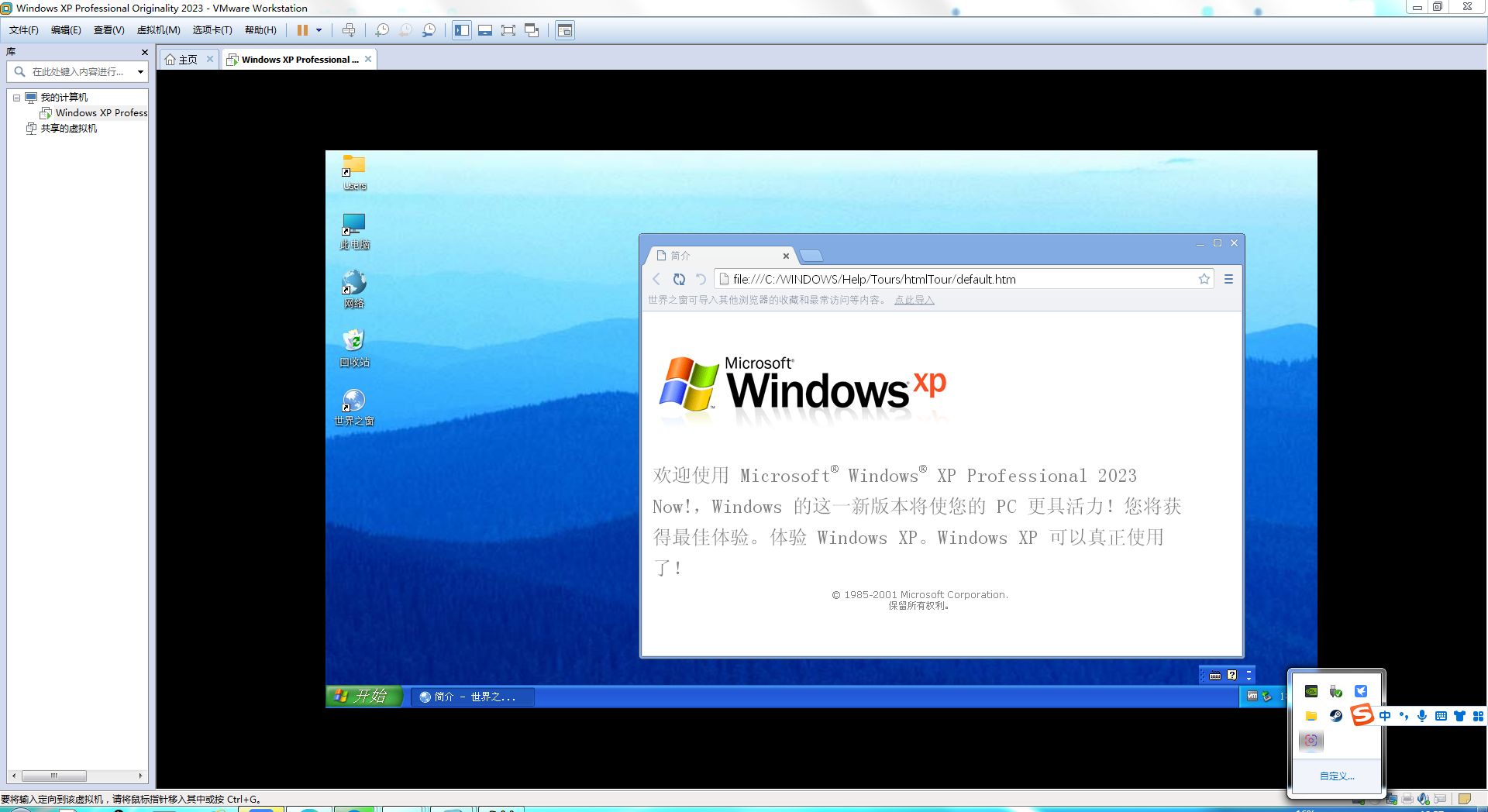Click the XP 开始 start button
This screenshot has width=1488, height=812.
364,696
